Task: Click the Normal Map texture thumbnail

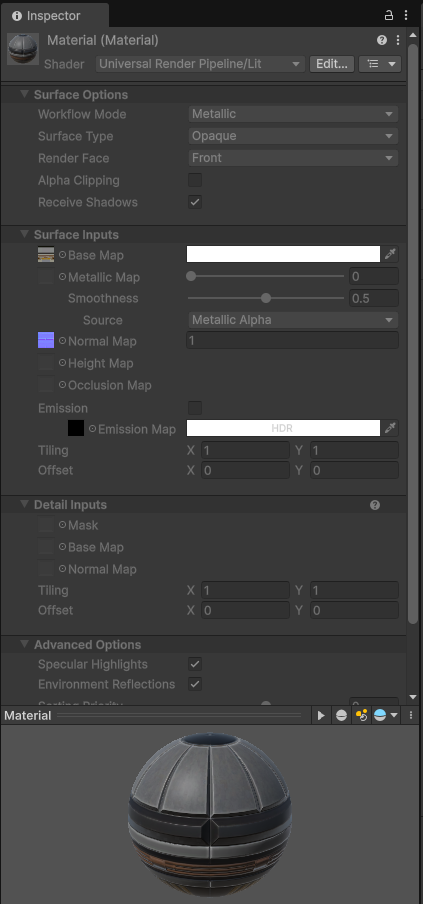Action: point(46,341)
